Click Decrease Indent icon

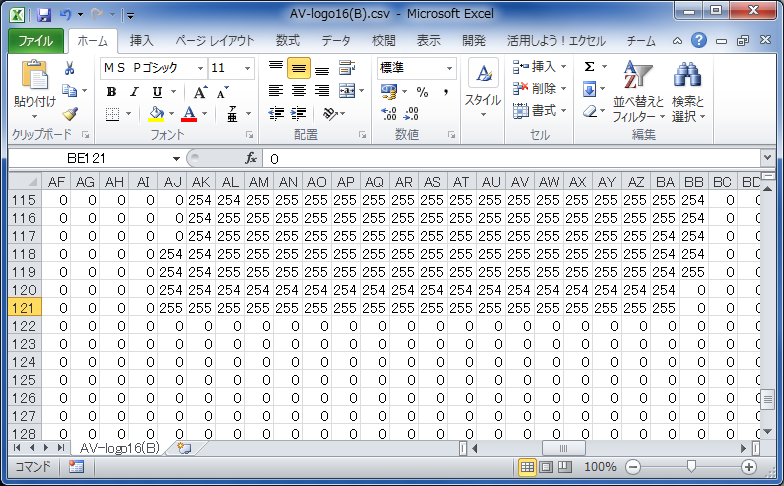click(276, 114)
